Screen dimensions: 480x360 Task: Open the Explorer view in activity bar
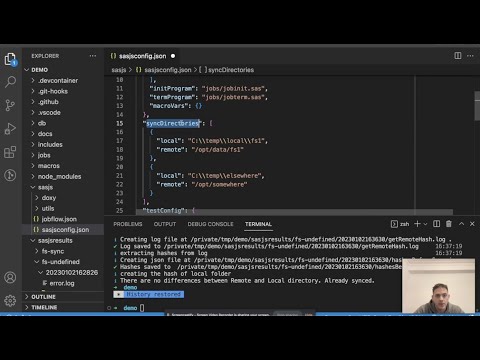point(10,60)
